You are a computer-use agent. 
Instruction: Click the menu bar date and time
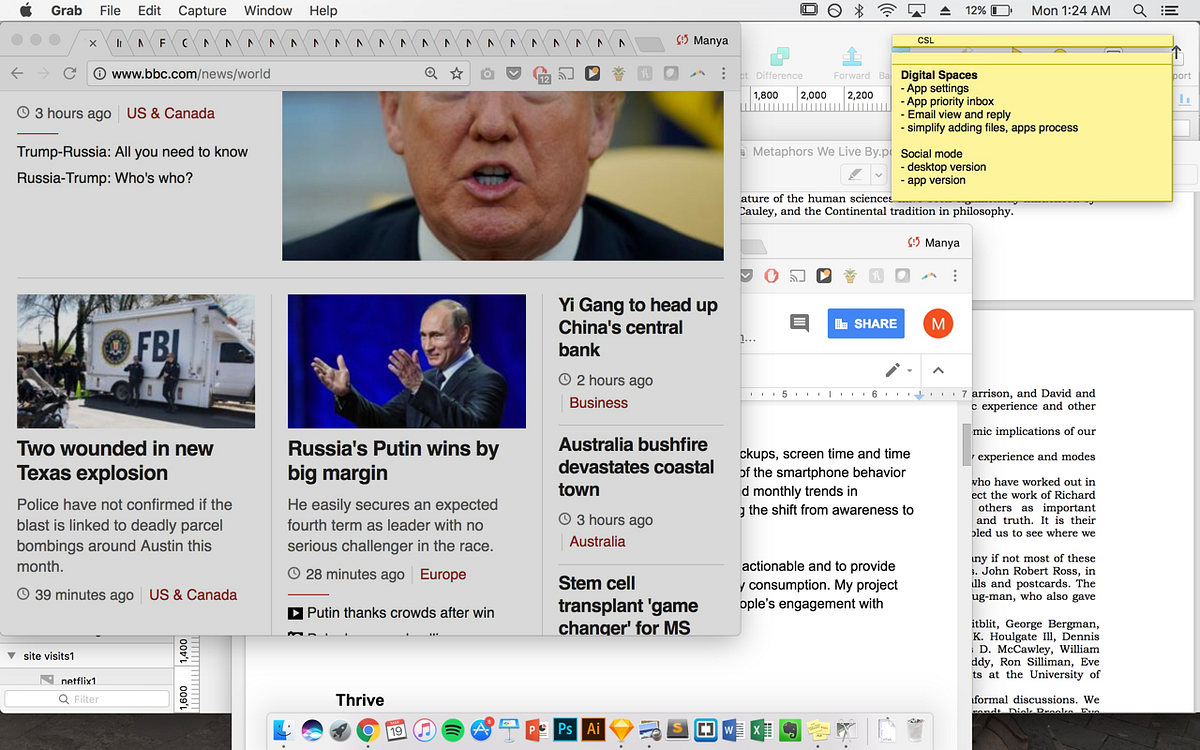point(1071,11)
